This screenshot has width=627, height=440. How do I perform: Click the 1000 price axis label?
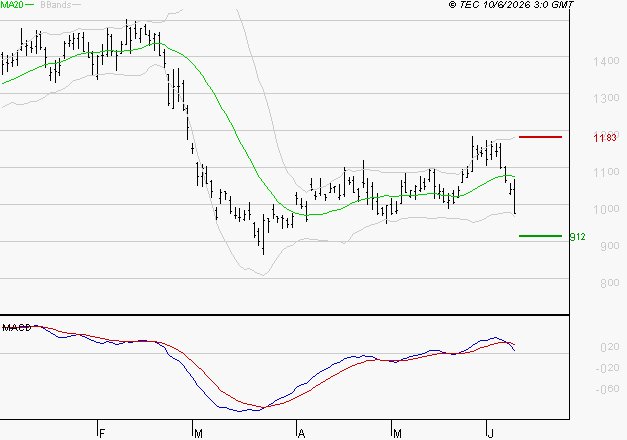point(606,209)
